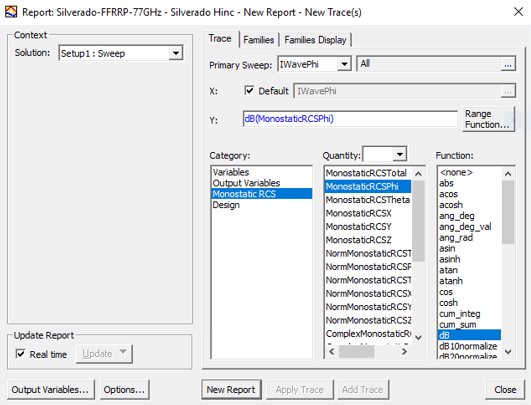Select atanh function
Screen dimensions: 531x405
(x=469, y=281)
